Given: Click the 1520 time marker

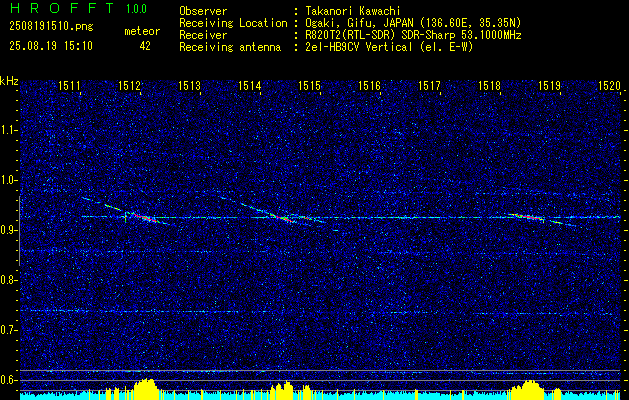Looking at the screenshot, I should point(609,85).
